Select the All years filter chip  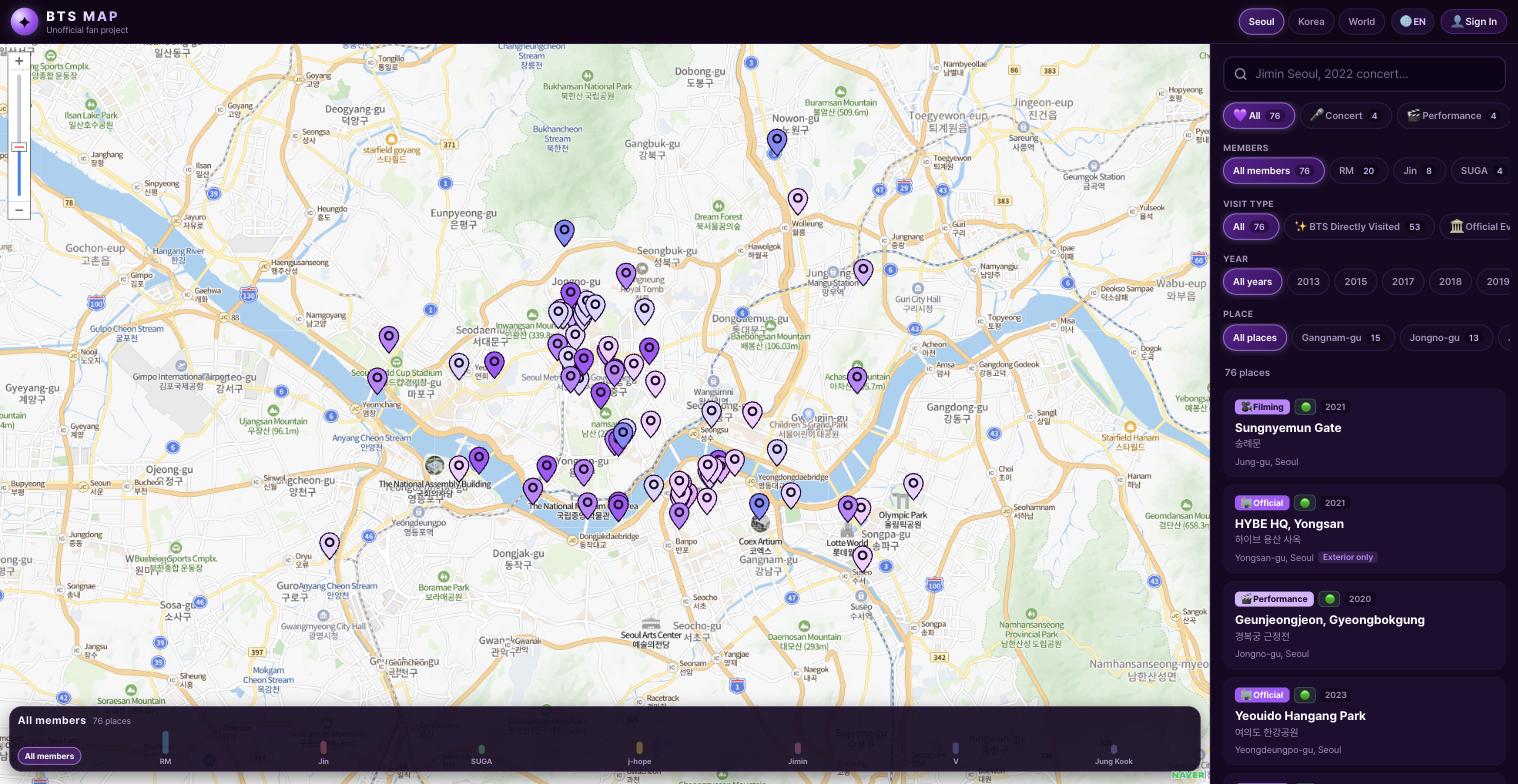click(1252, 282)
